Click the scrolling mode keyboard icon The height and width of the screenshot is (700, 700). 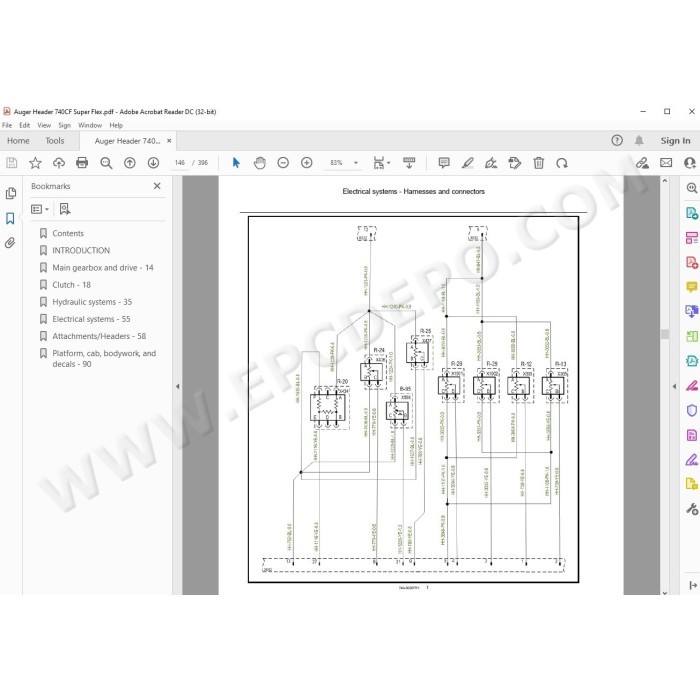408,163
